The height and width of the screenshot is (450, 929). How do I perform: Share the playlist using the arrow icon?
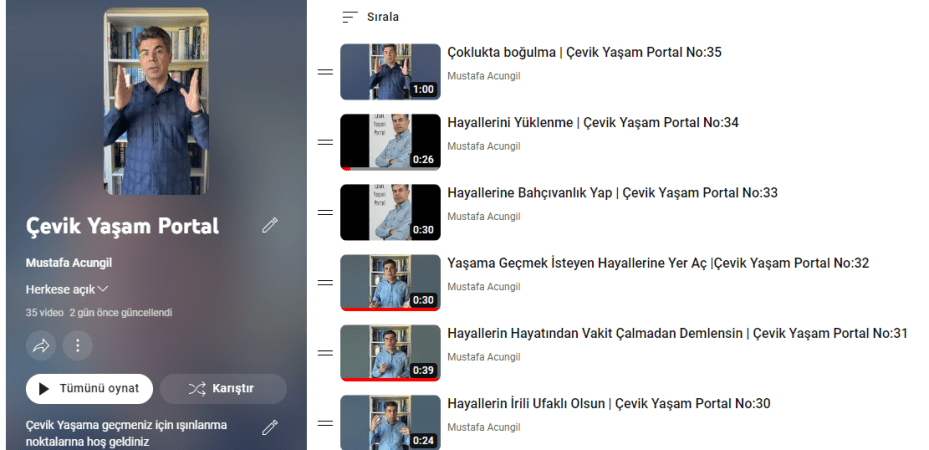coord(41,346)
